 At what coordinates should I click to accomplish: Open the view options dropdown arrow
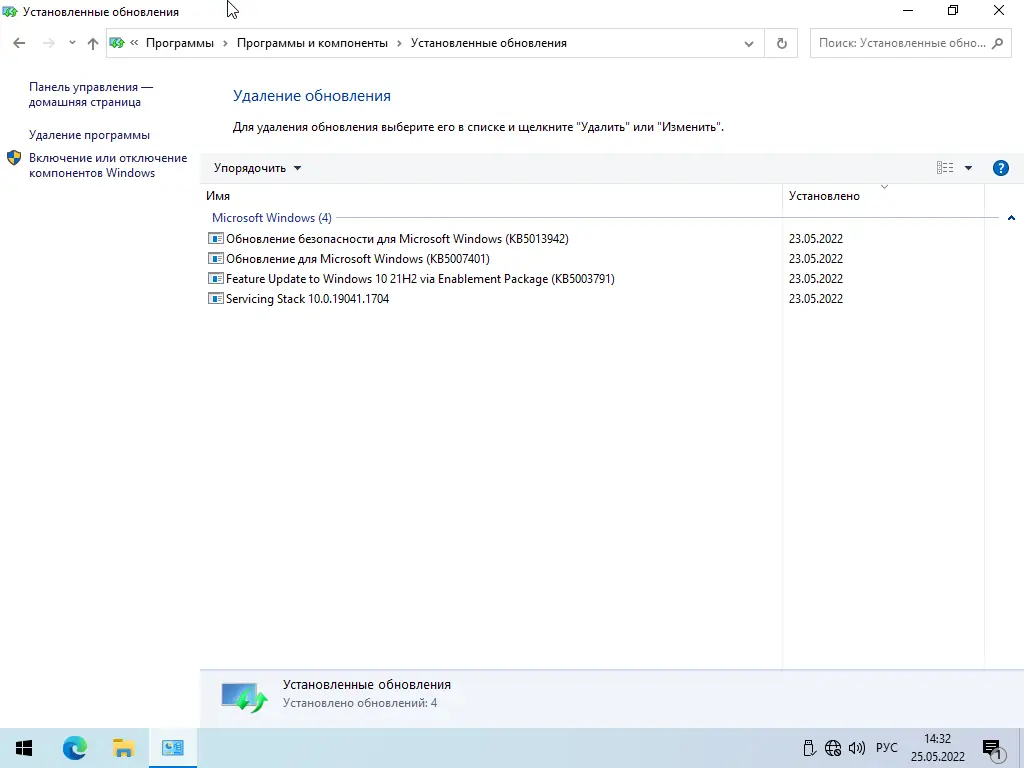click(x=968, y=168)
